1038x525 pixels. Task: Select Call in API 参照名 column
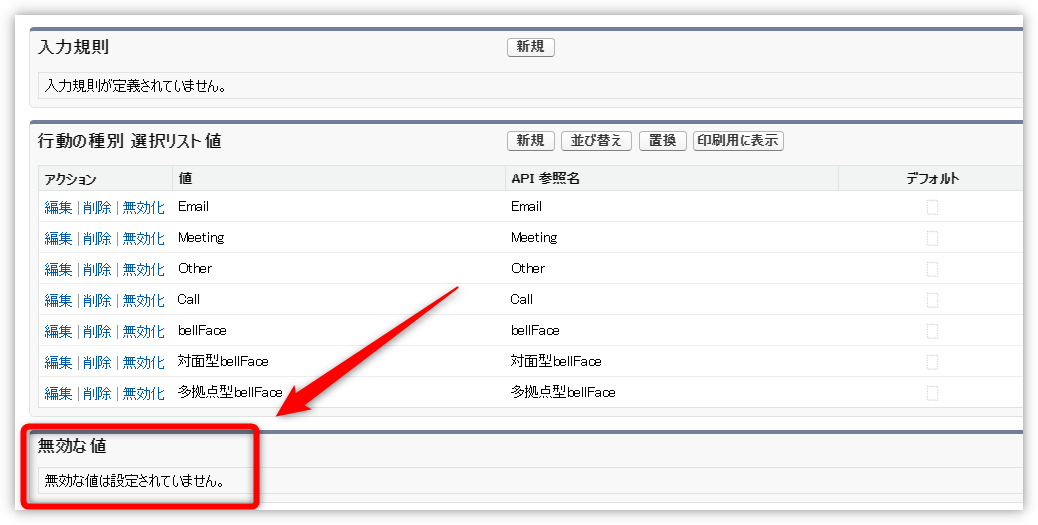click(522, 299)
